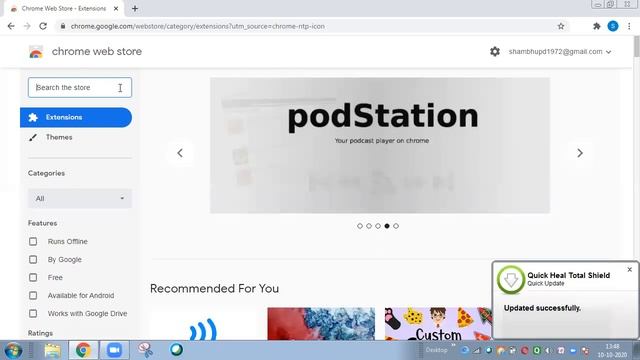Click the taskbar clock and date
This screenshot has height=360, width=640.
click(612, 351)
